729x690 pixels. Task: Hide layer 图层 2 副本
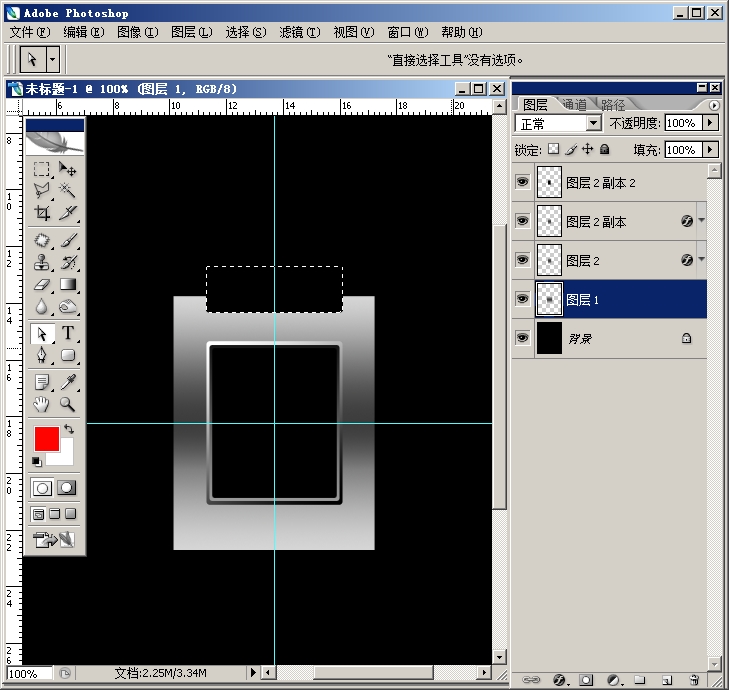(x=523, y=221)
